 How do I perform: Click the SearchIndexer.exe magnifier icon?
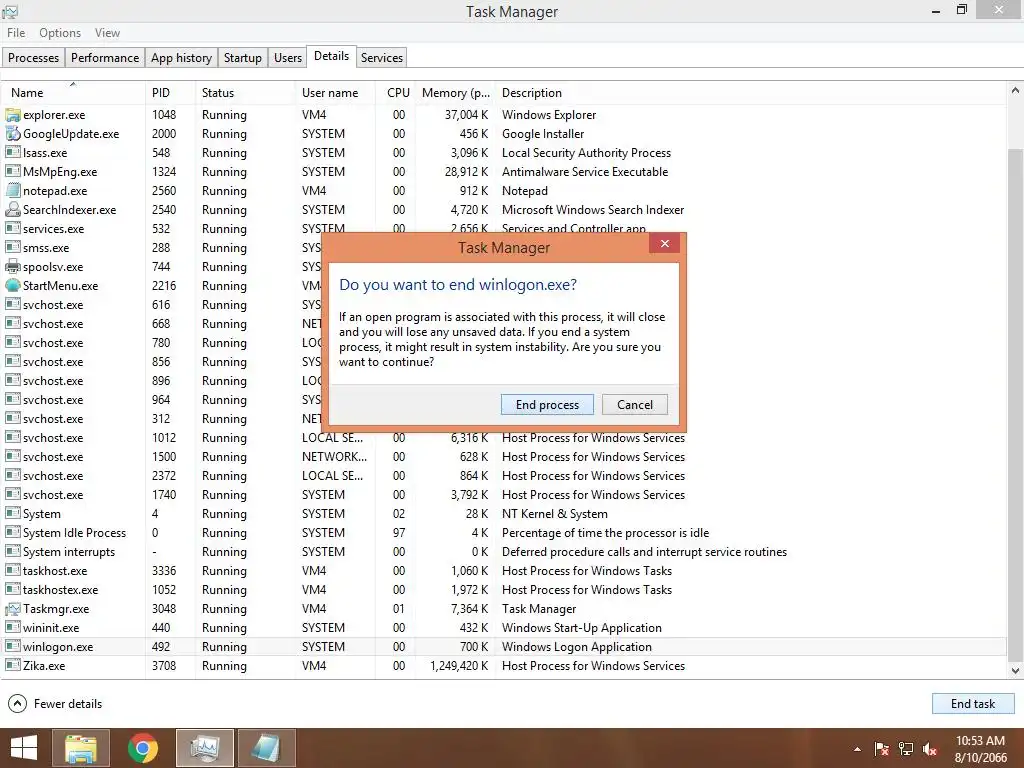pyautogui.click(x=12, y=210)
